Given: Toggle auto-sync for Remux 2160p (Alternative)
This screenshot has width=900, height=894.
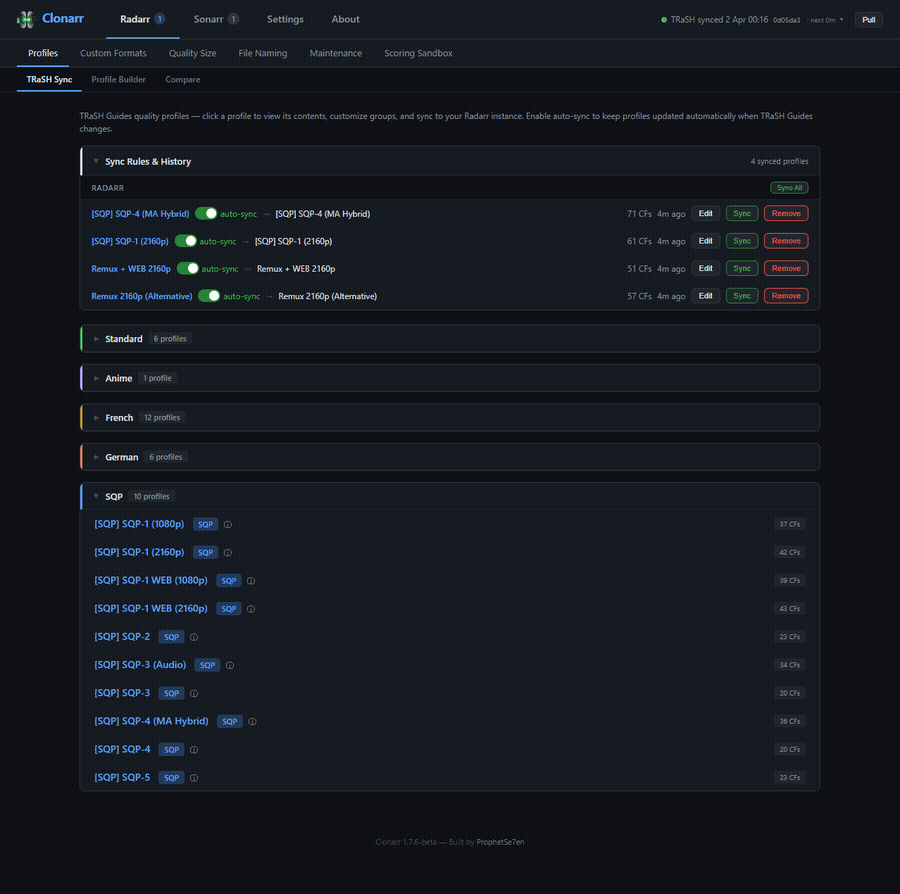Looking at the screenshot, I should pos(209,296).
